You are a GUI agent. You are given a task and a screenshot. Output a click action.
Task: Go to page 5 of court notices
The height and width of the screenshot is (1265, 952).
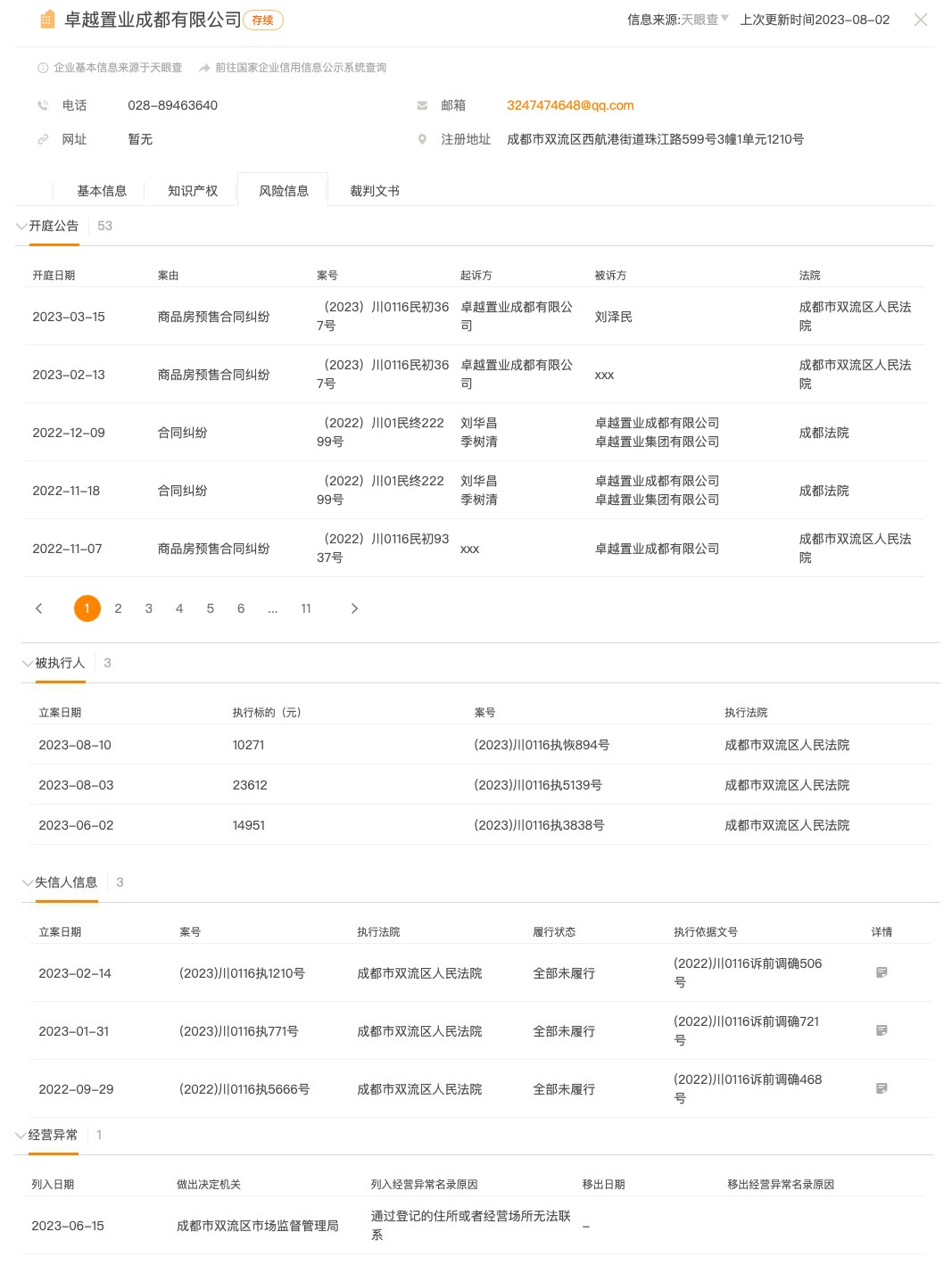(x=211, y=608)
